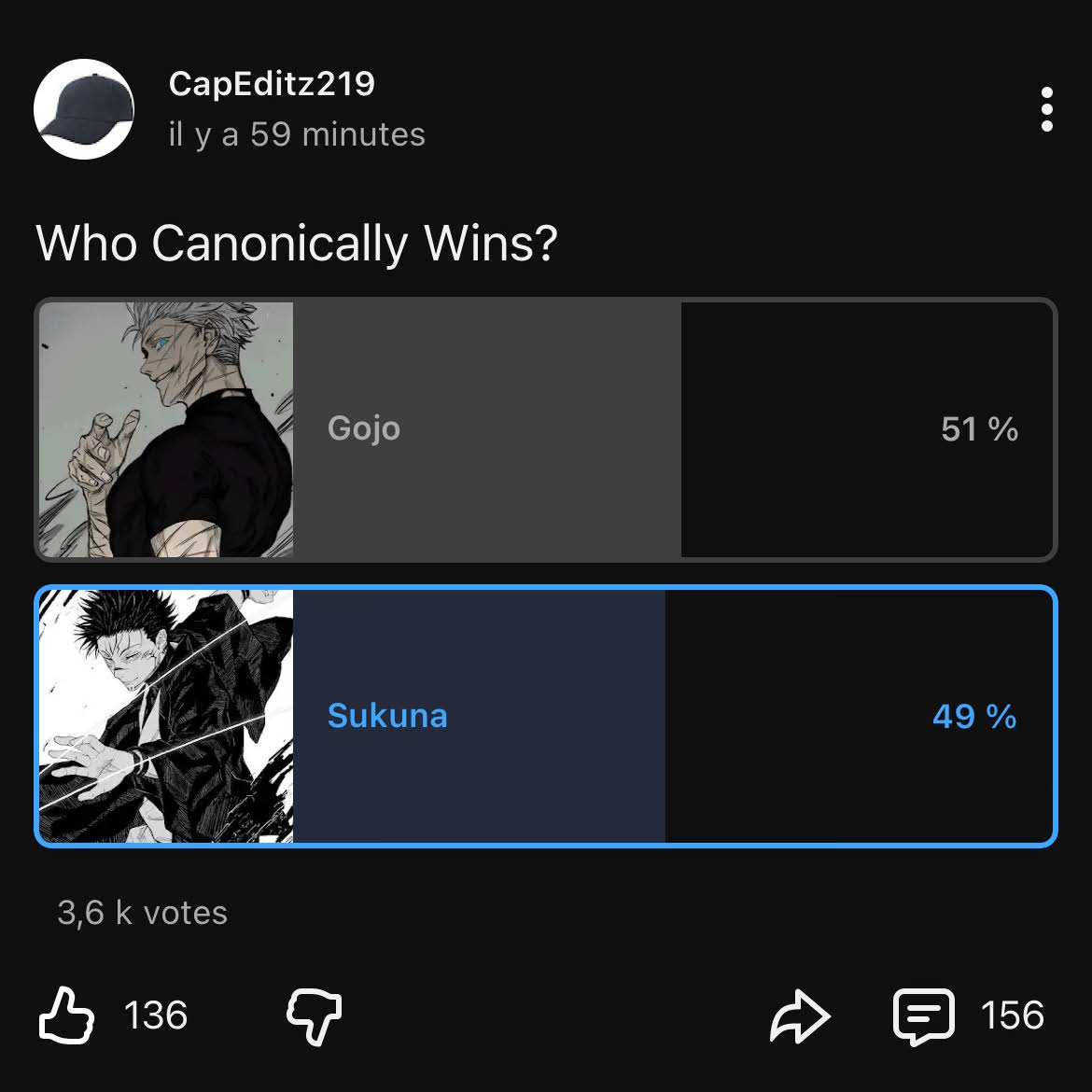
Task: Click the Sukuna poll option thumbnail image
Action: pos(166,716)
